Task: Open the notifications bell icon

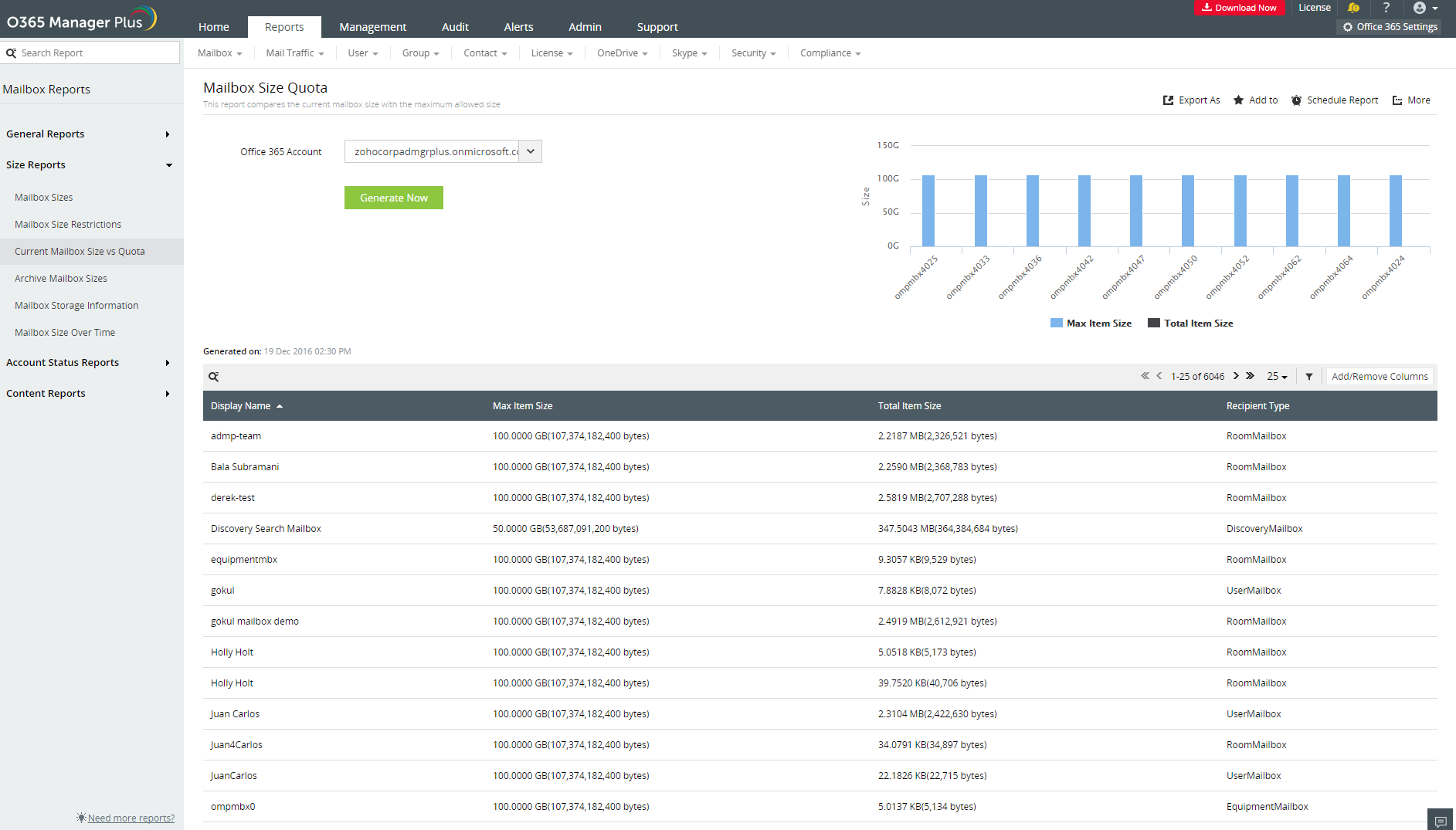Action: click(x=1353, y=8)
